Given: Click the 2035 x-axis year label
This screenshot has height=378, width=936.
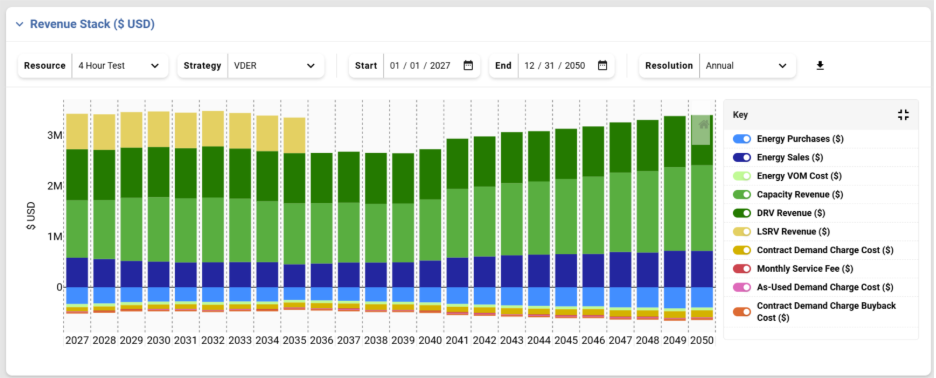Looking at the screenshot, I should 294,340.
